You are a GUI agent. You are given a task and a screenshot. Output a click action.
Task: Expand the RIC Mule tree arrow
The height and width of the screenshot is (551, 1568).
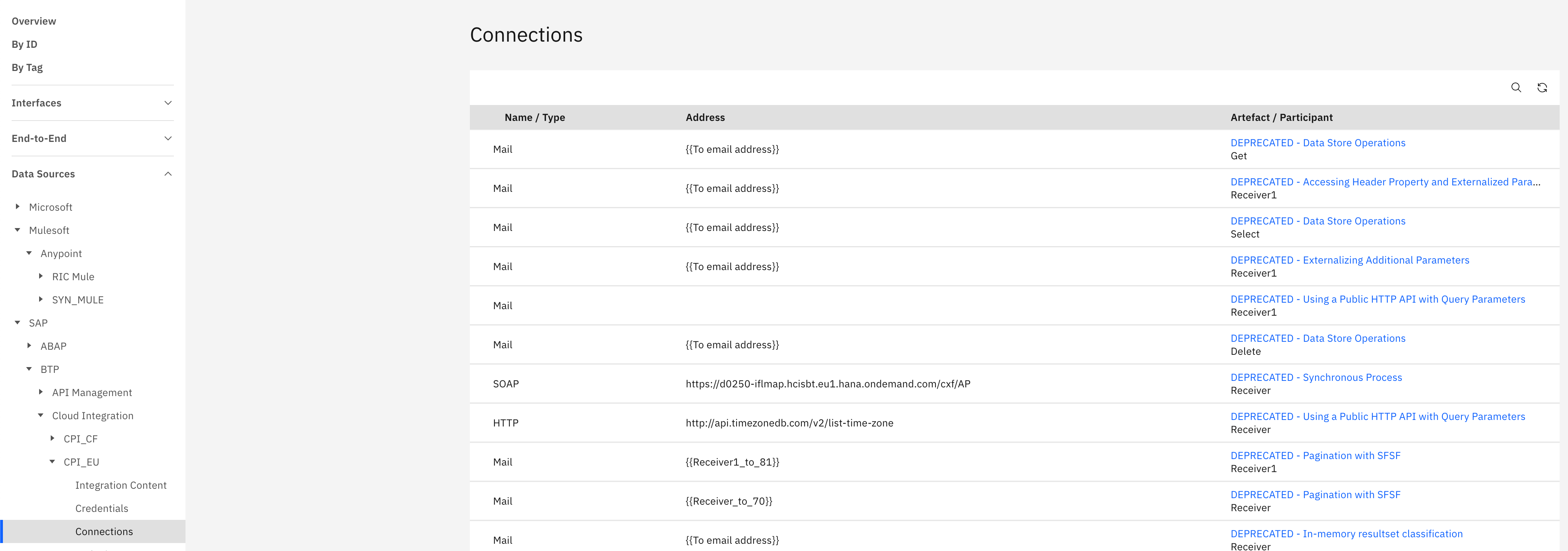pos(41,276)
